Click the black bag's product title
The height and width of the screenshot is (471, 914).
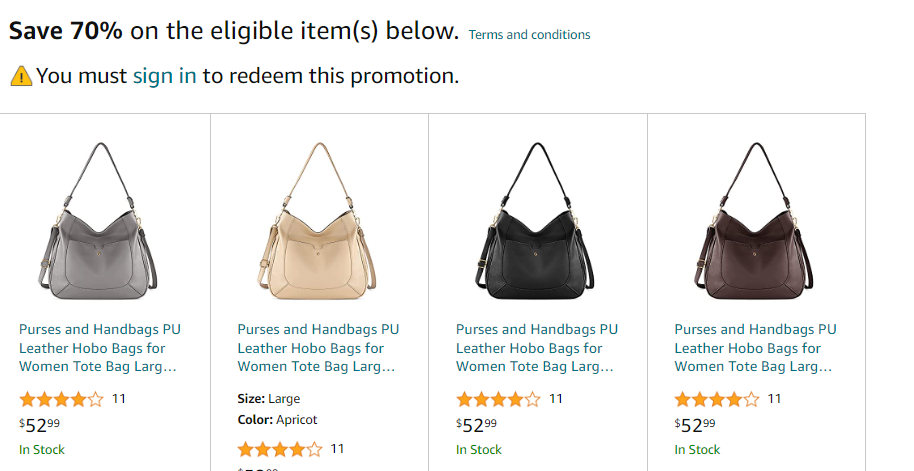537,348
